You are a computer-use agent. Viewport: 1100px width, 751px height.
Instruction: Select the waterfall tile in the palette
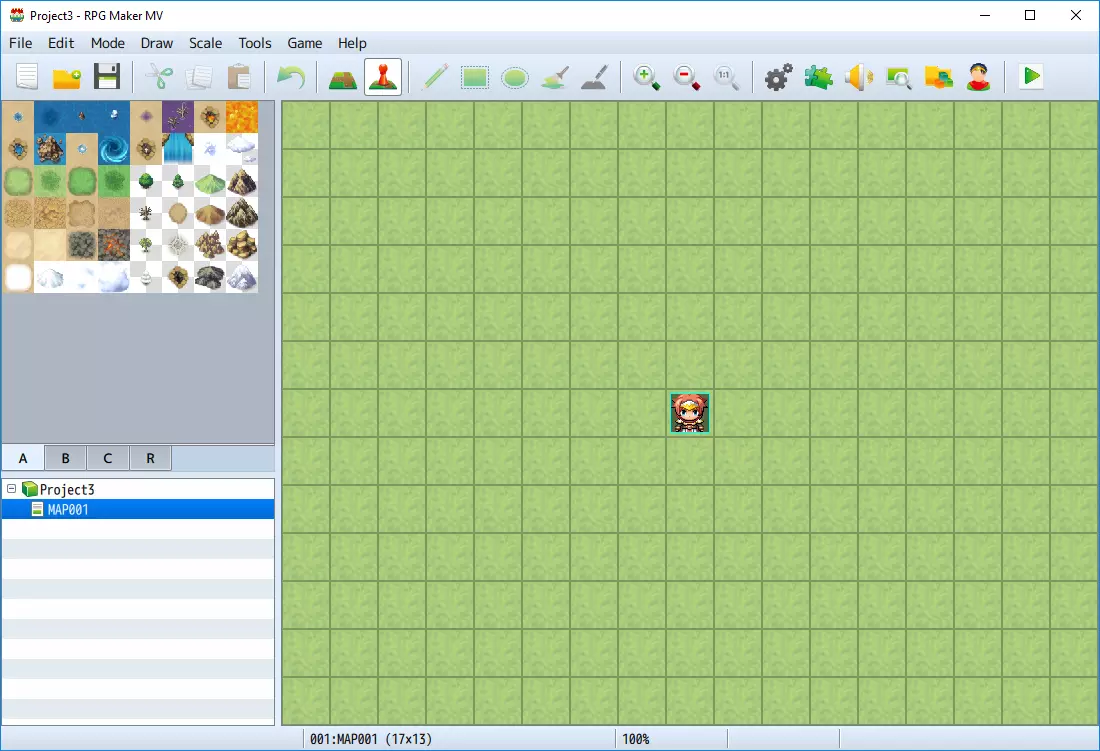click(x=178, y=149)
